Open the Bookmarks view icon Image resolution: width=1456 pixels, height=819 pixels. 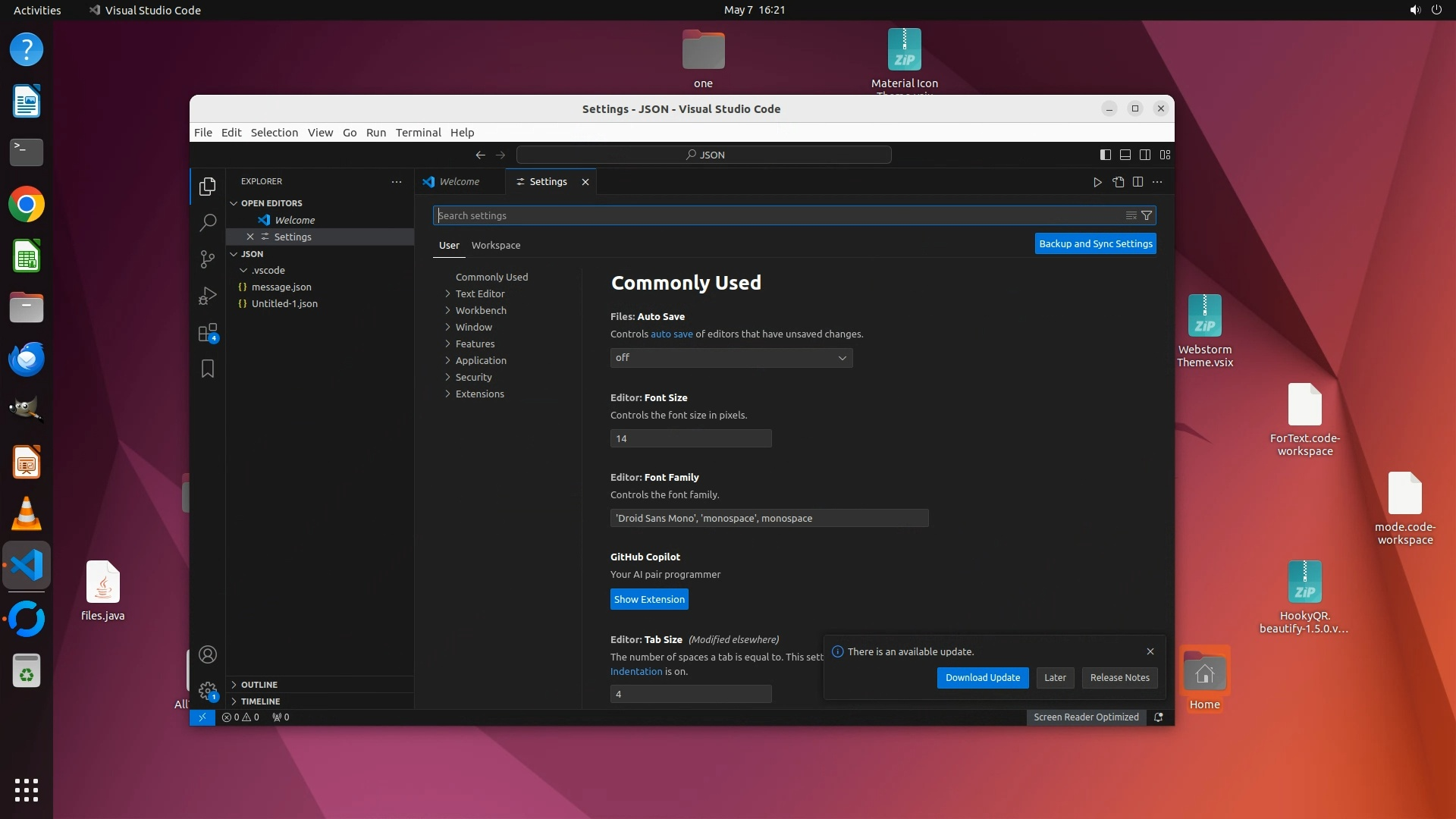tap(207, 369)
